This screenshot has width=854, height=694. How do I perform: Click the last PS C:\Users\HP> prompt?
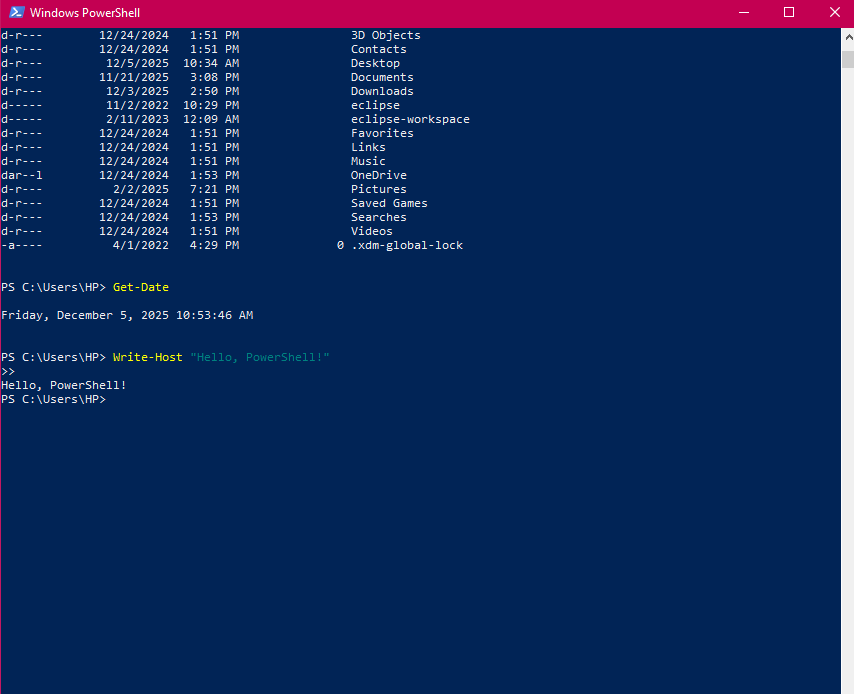(53, 399)
